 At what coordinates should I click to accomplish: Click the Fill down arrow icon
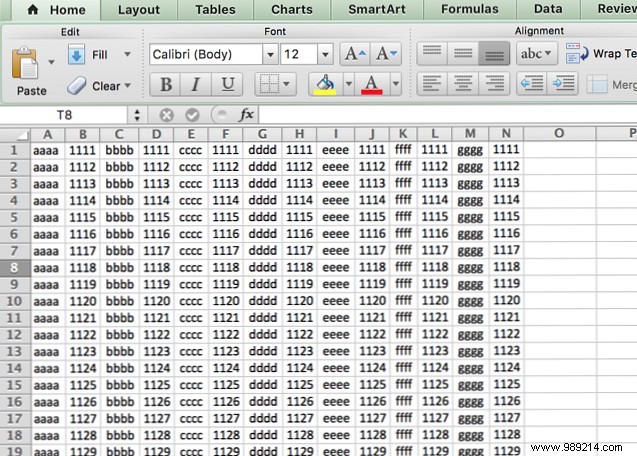76,54
